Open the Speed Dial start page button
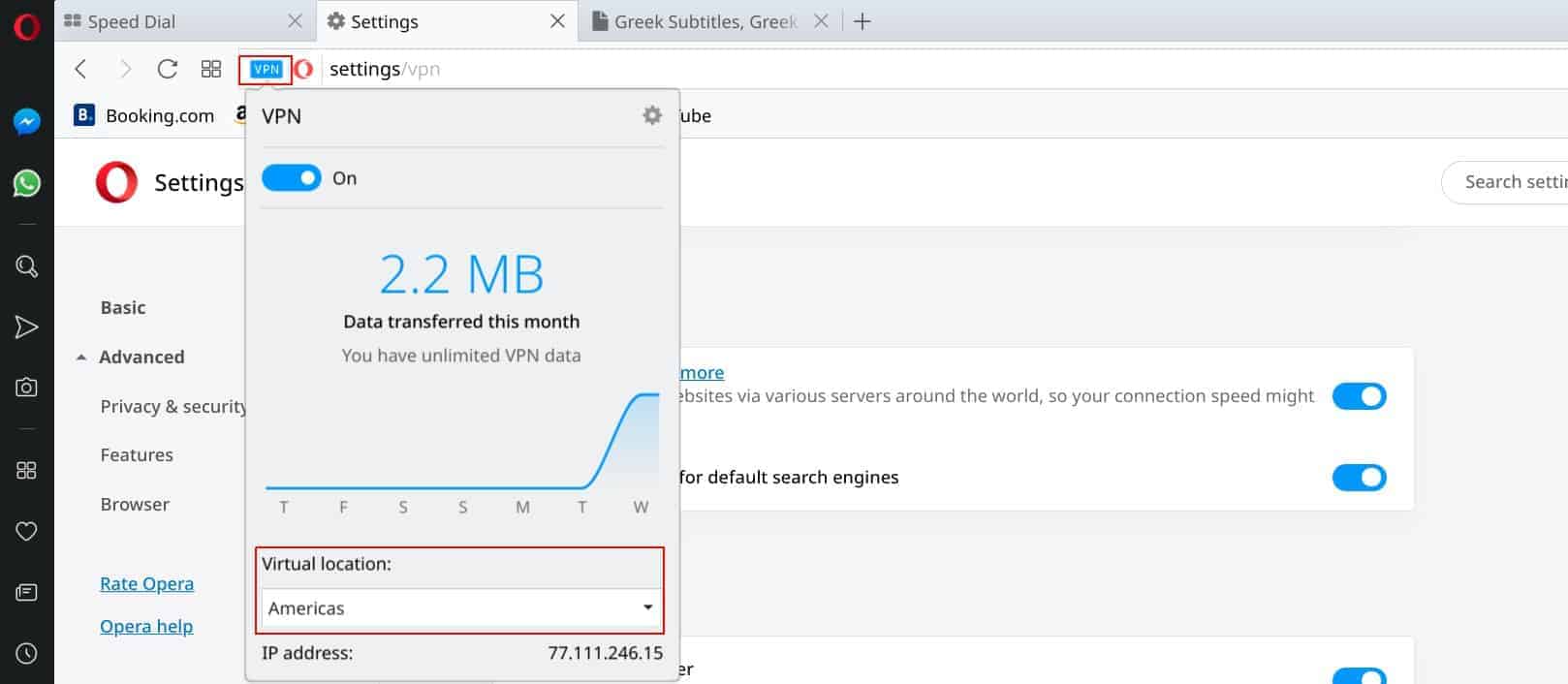1568x684 pixels. 211,69
